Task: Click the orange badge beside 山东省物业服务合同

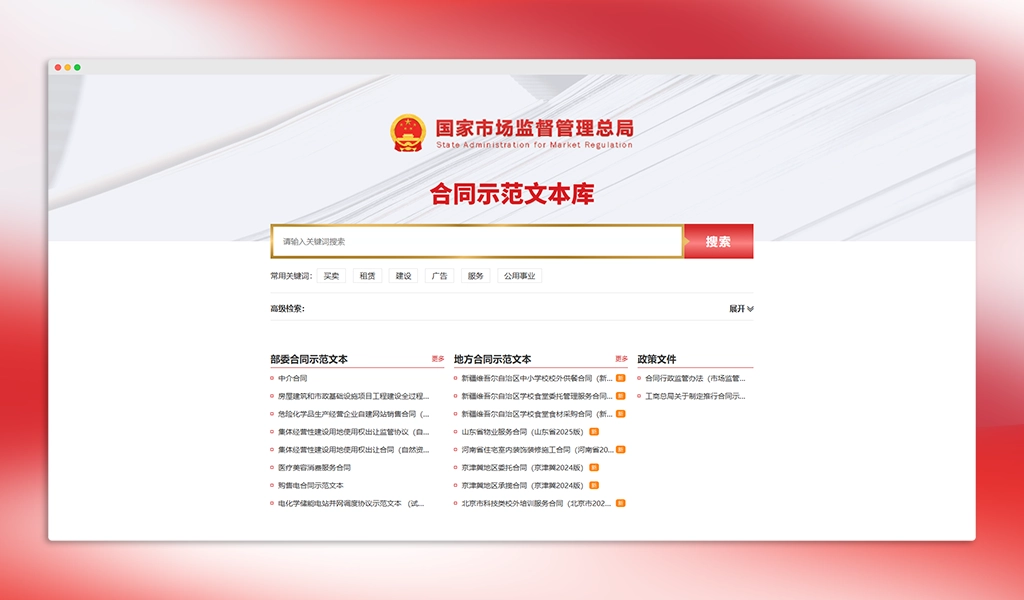Action: tap(594, 432)
